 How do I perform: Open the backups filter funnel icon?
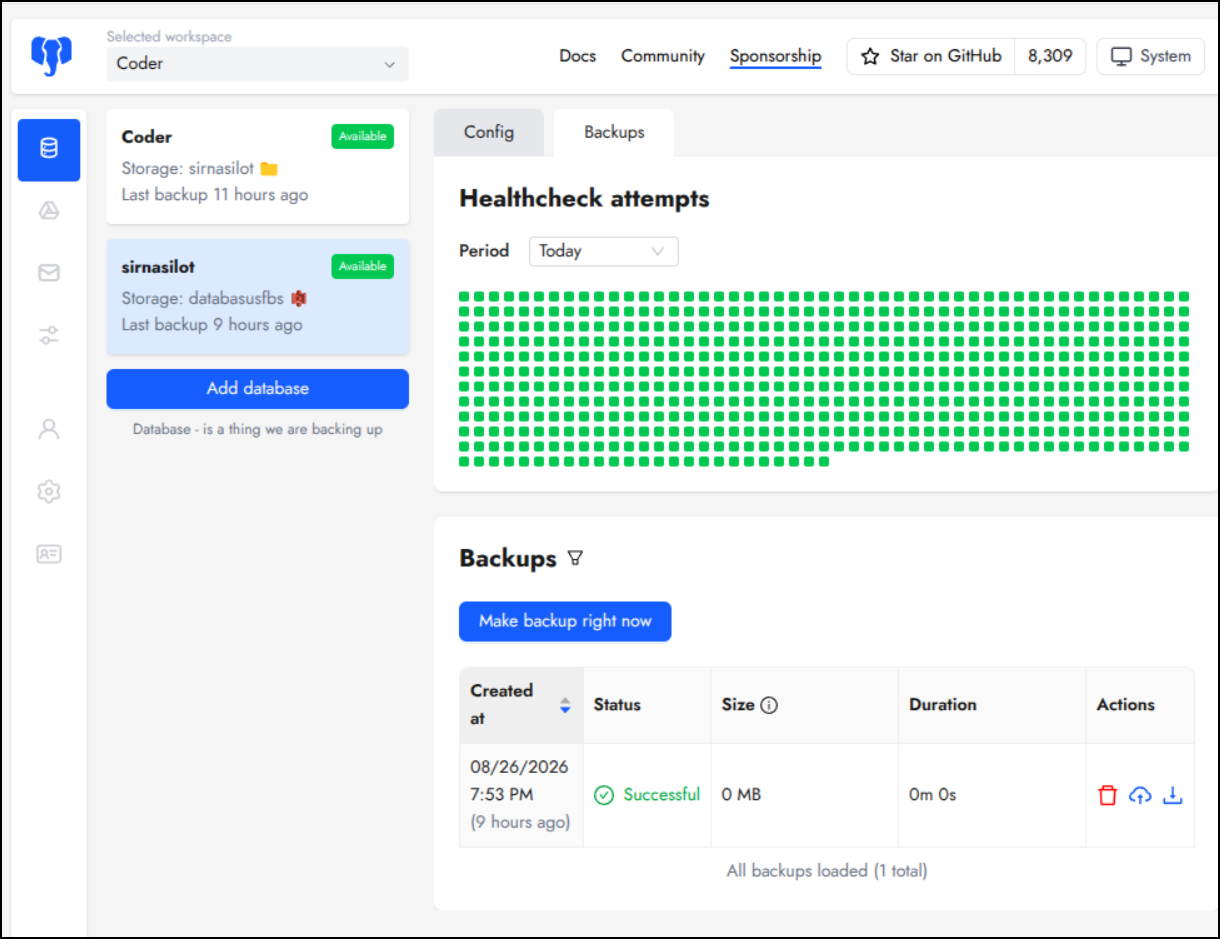click(x=575, y=558)
